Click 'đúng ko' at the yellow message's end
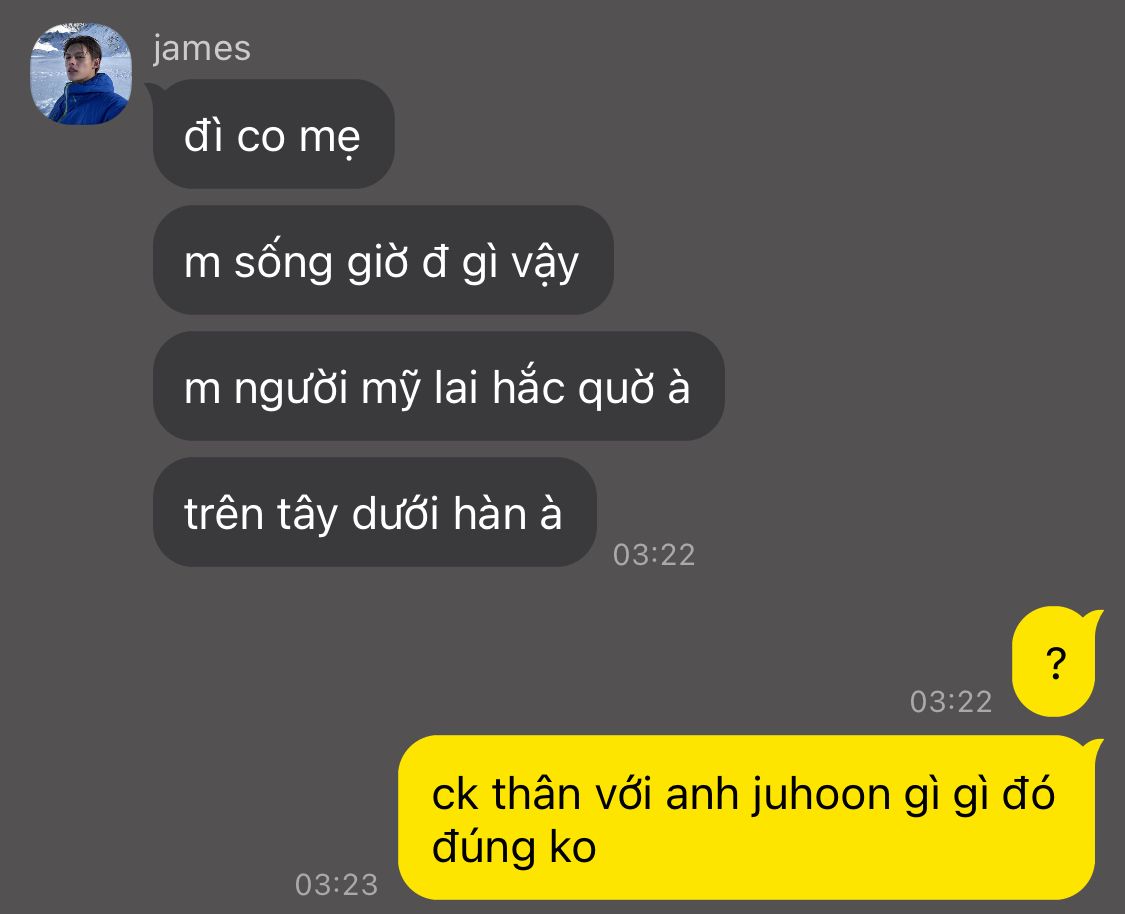The image size is (1125, 914). tap(514, 847)
